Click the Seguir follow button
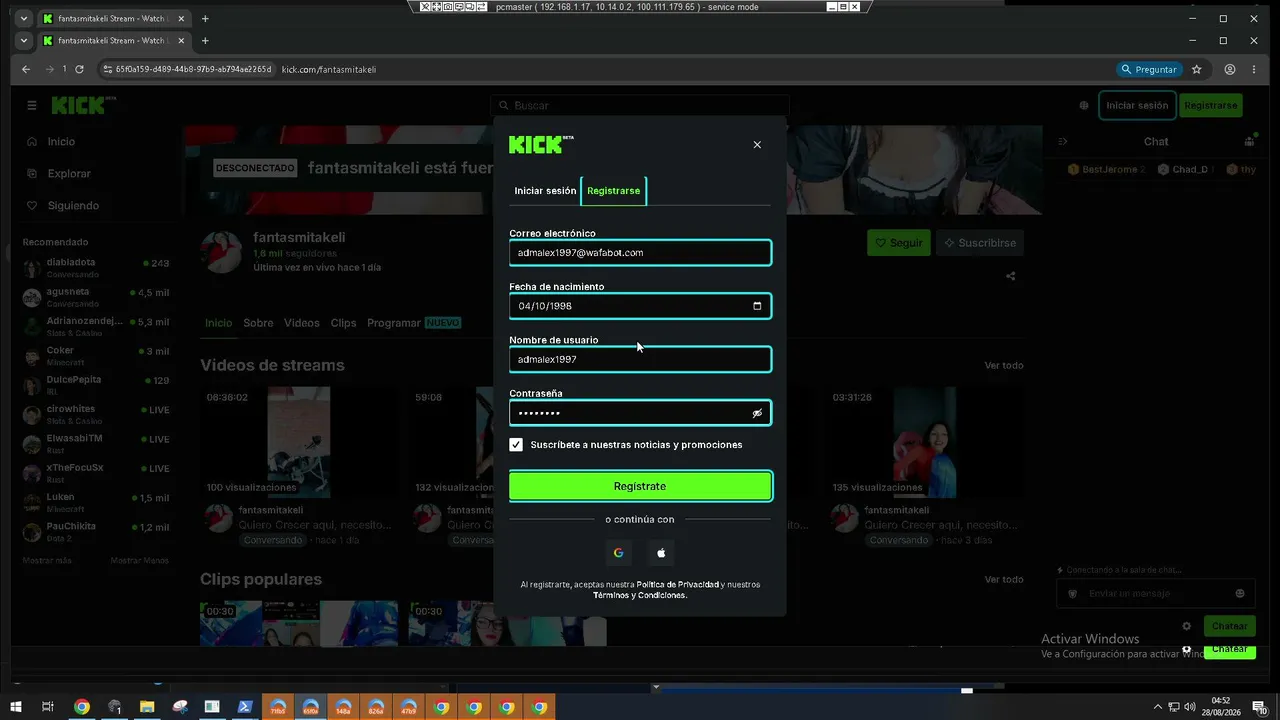The image size is (1280, 720). click(x=899, y=243)
